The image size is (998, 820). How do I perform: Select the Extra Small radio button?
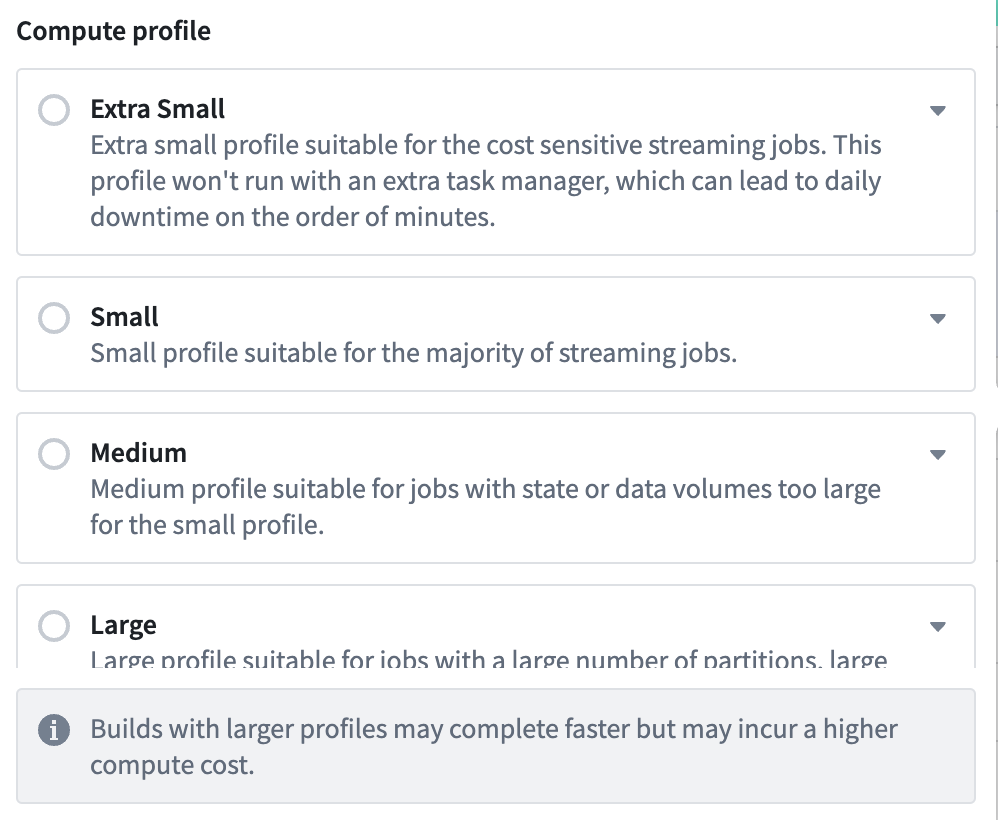[54, 110]
